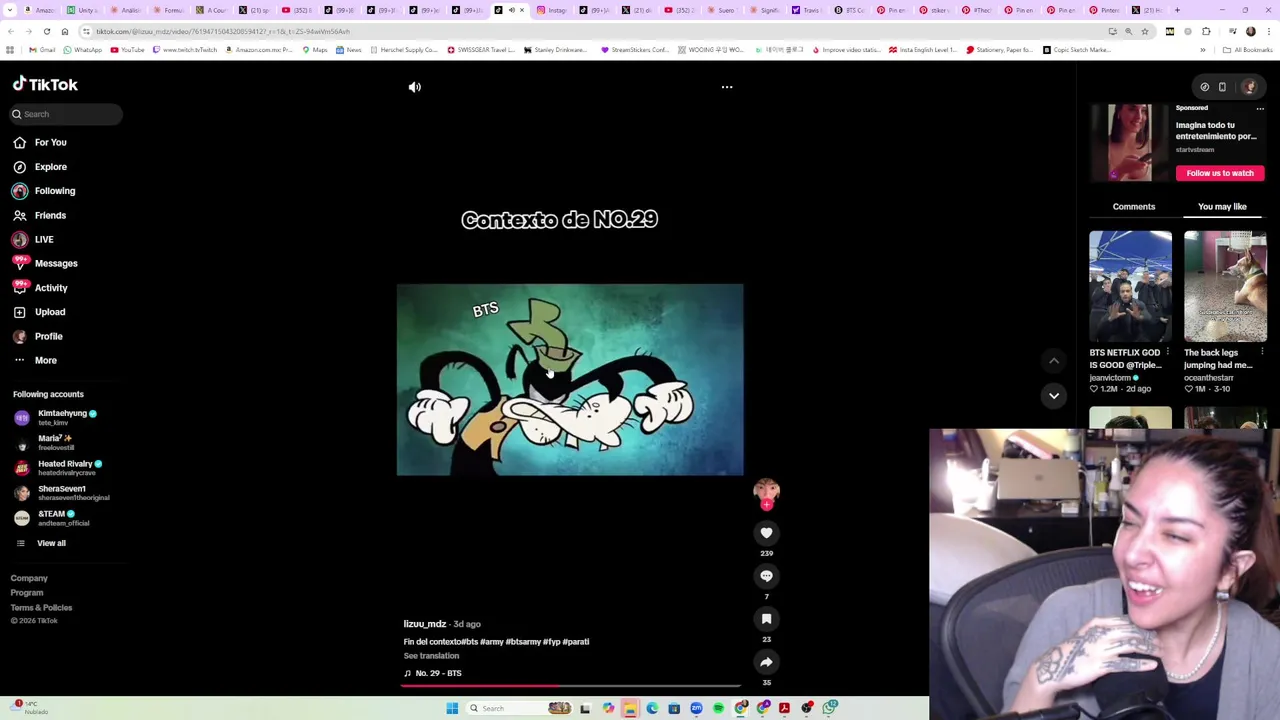Open a new browser tab
Viewport: 1280px width, 720px height.
(1177, 10)
